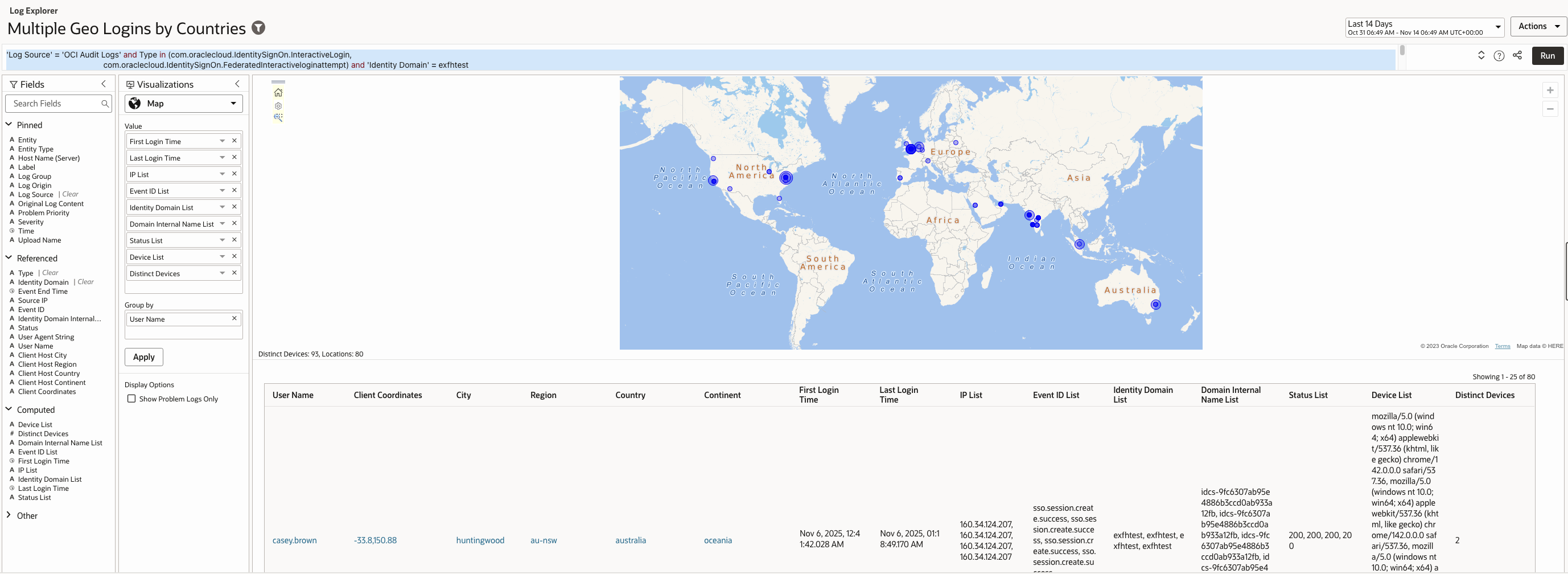Enable Show Problem Logs Only checkbox

point(131,399)
